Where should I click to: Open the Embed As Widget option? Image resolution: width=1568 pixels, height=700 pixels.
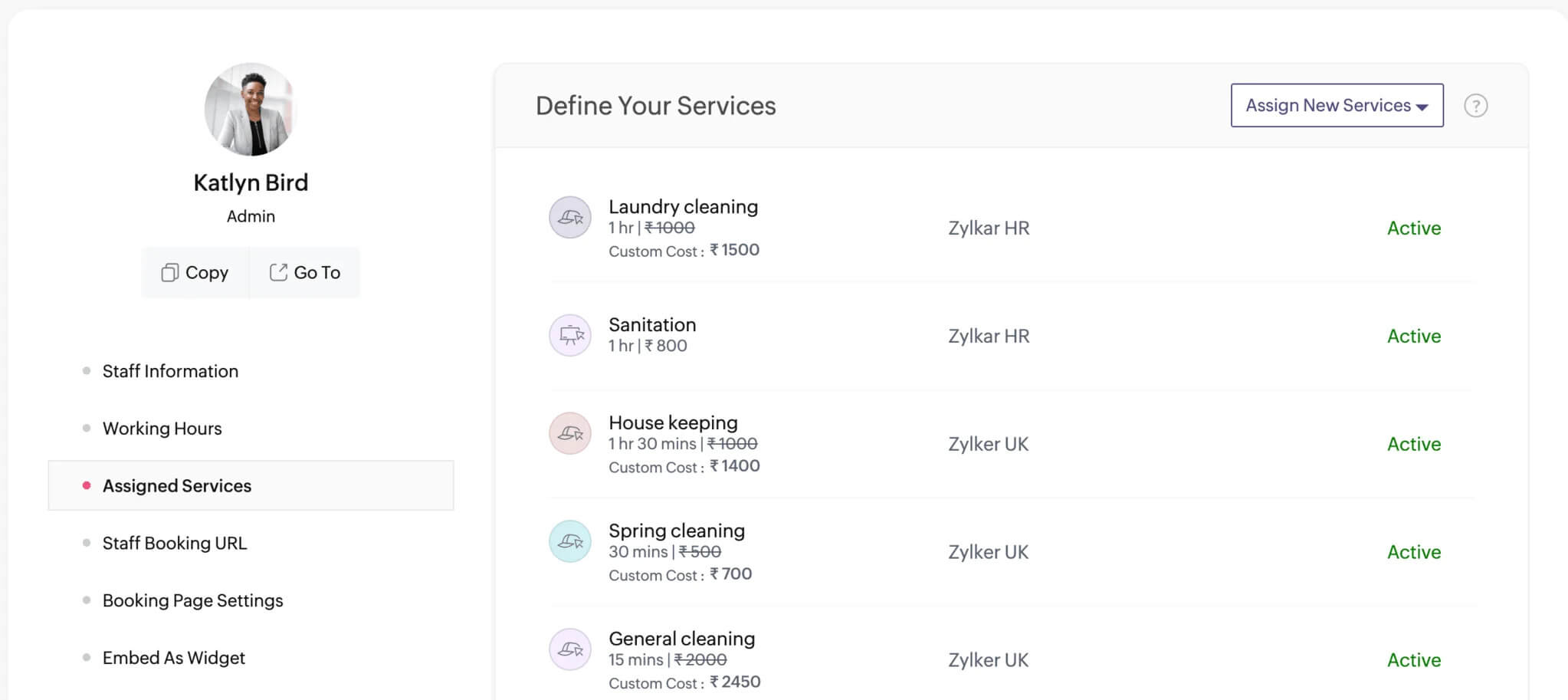[173, 658]
